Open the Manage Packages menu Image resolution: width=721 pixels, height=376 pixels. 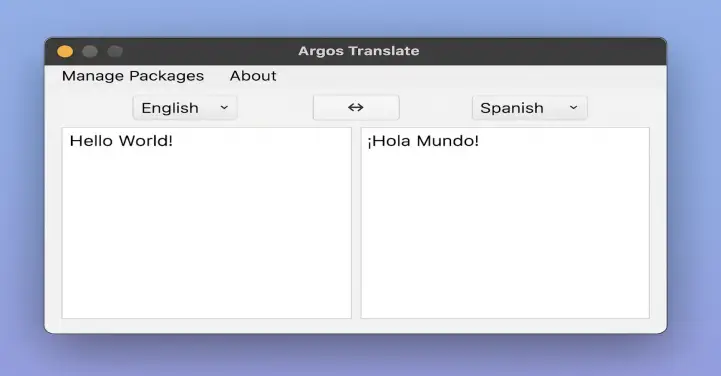coord(133,76)
